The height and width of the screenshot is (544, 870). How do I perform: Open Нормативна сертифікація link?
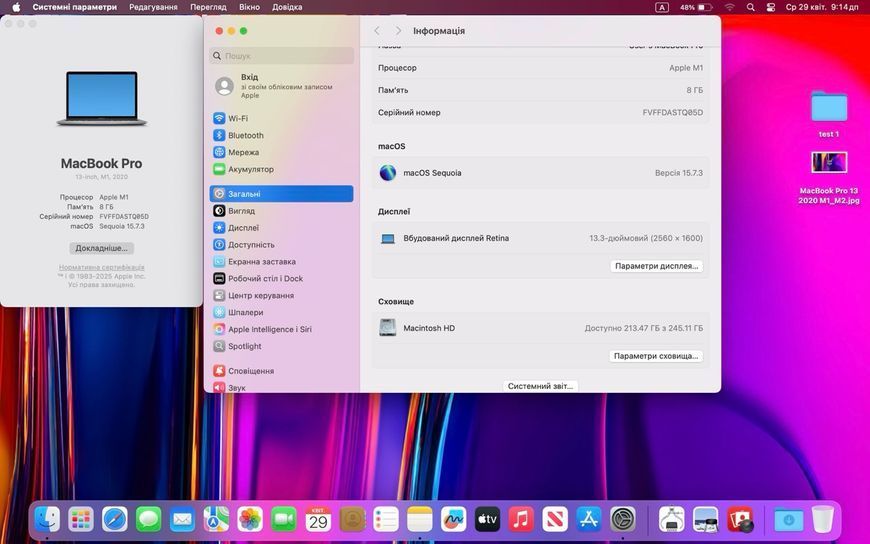click(102, 268)
